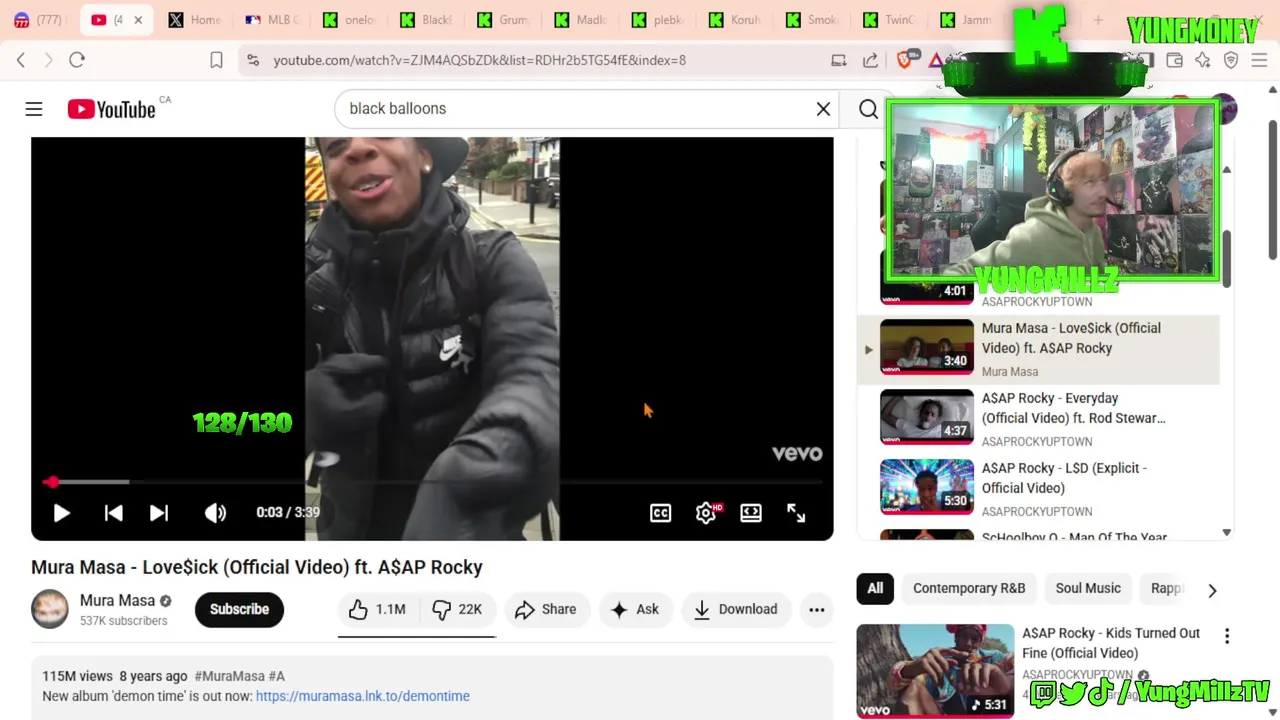
Task: Switch to the (777) first tab
Action: [38, 20]
